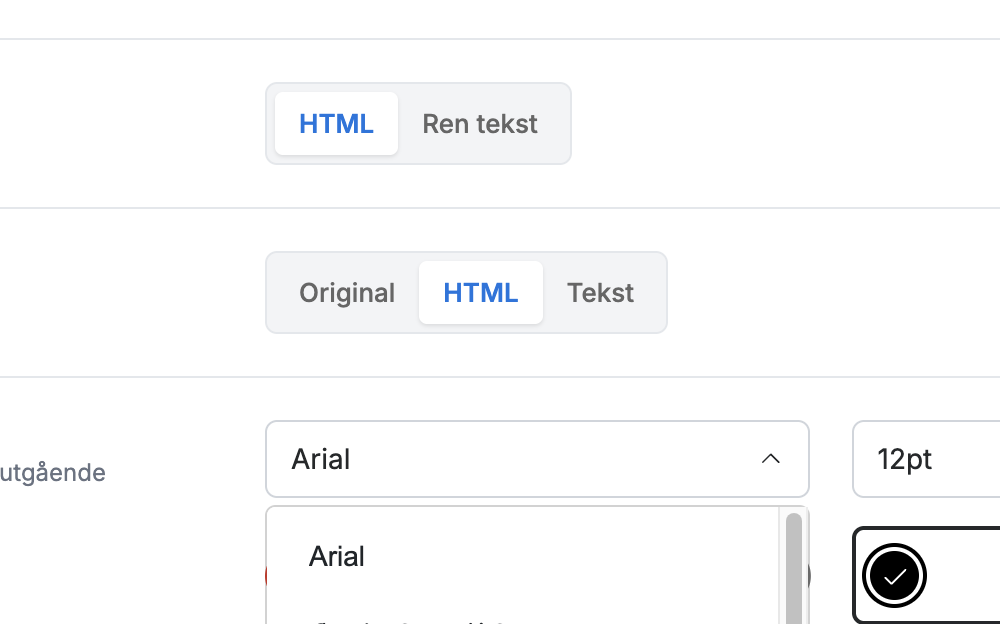Viewport: 1000px width, 624px height.
Task: Click the gray swatch edge right of font list
Action: tap(809, 576)
